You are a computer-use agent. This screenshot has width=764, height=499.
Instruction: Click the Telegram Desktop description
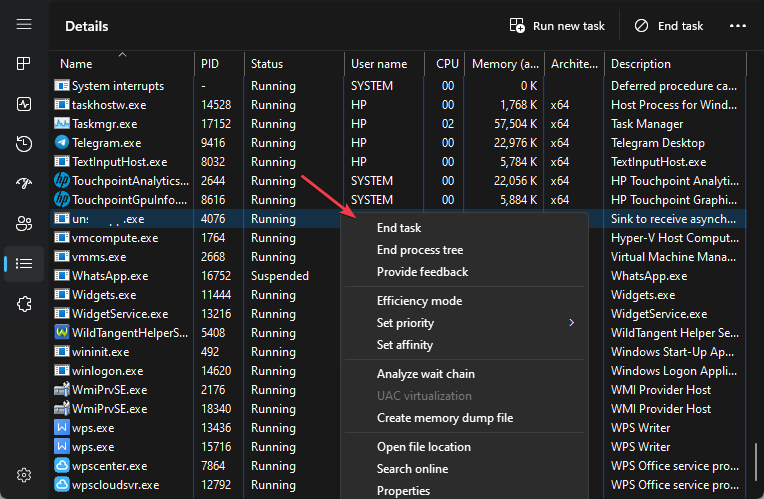tap(658, 143)
